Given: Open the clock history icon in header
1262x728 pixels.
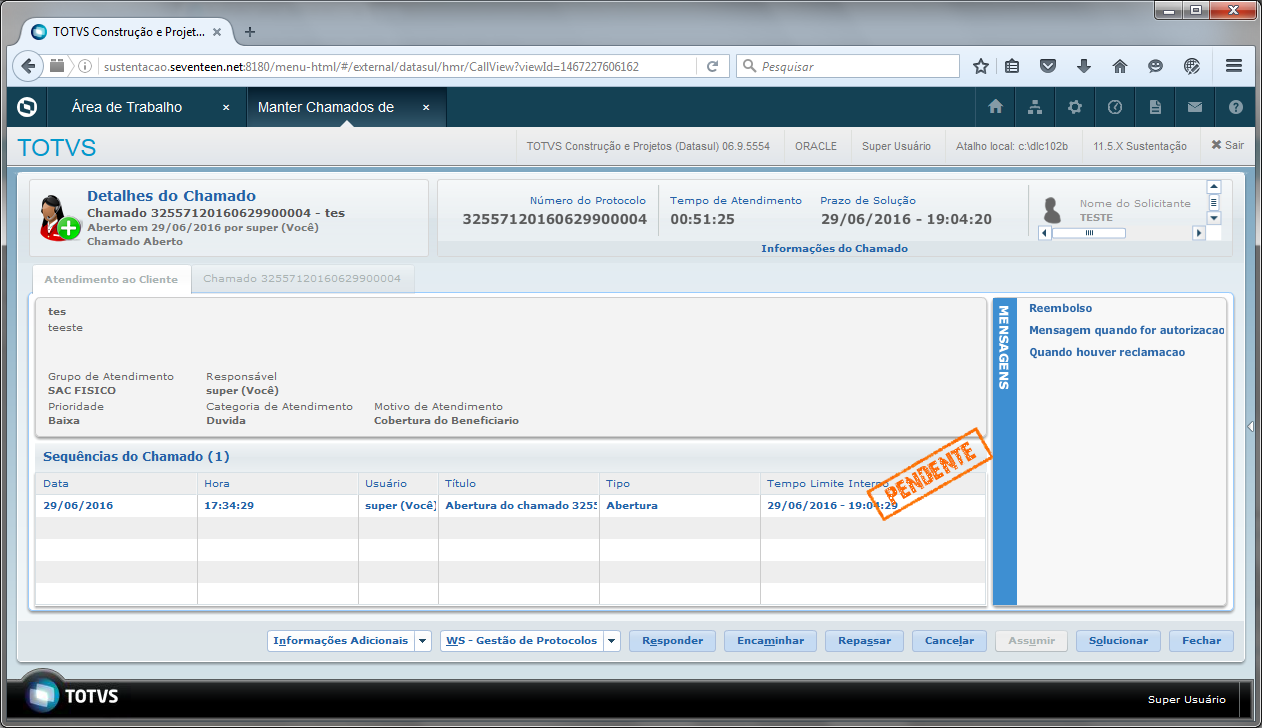Looking at the screenshot, I should 1115,107.
